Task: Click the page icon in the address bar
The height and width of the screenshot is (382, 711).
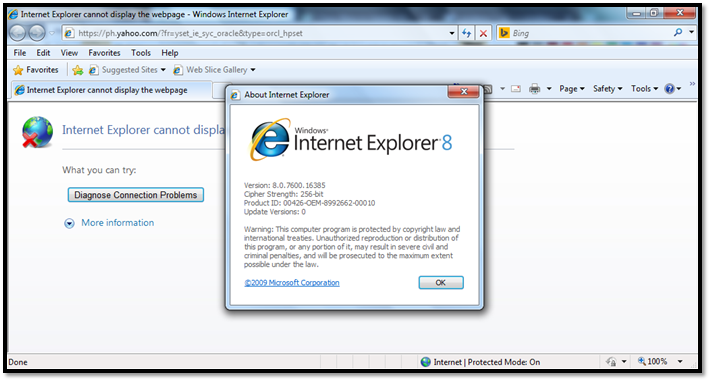Action: (x=69, y=33)
